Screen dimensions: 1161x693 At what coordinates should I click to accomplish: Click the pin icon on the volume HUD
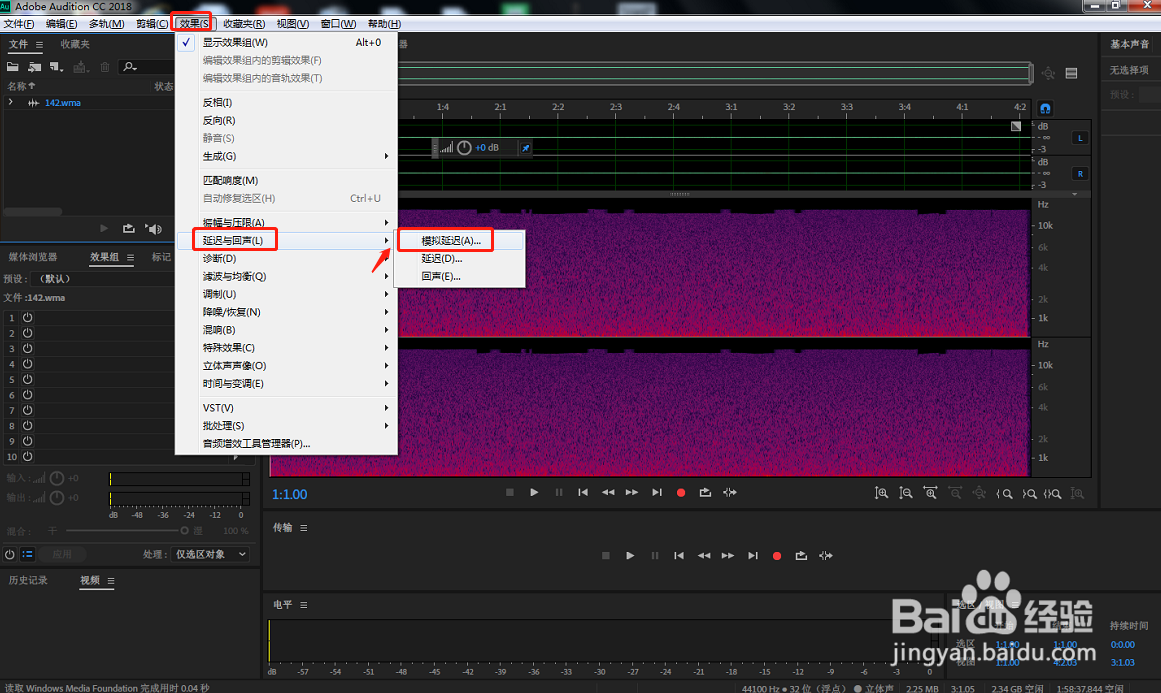coord(526,148)
